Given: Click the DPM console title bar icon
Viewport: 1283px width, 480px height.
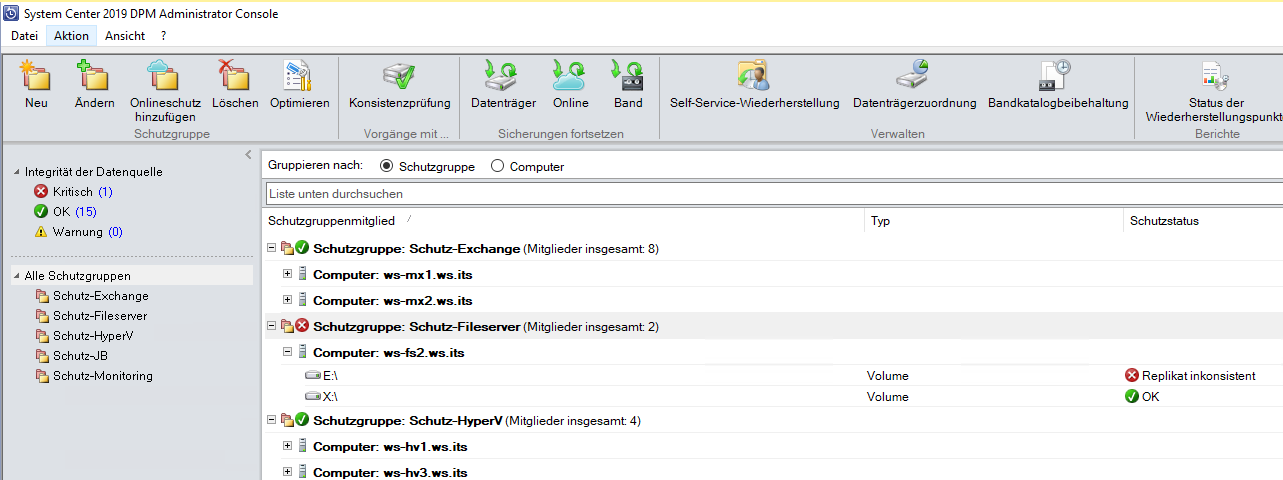Looking at the screenshot, I should click(x=11, y=14).
